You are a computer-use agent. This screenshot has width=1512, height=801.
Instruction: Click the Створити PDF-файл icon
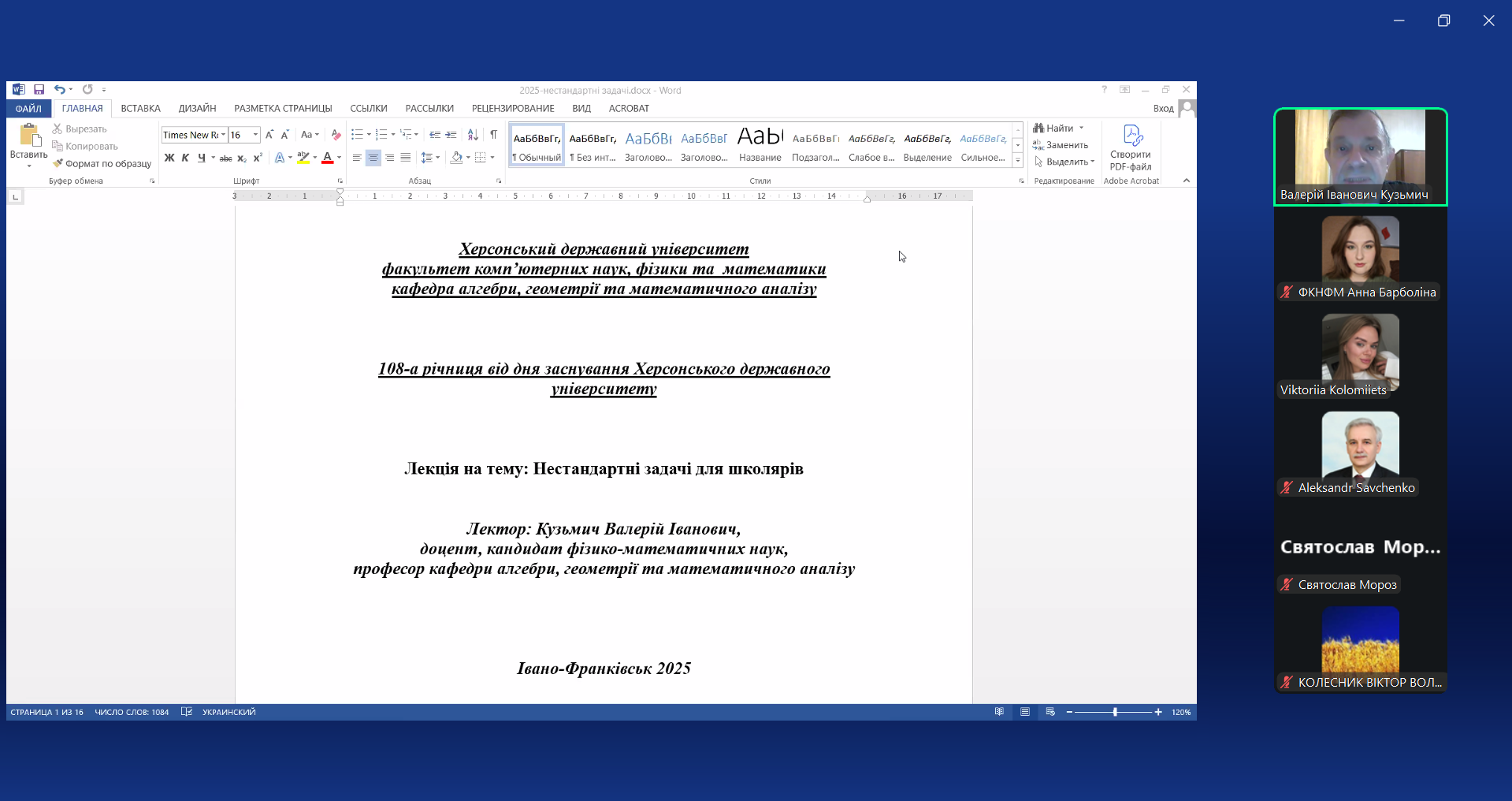point(1131,136)
